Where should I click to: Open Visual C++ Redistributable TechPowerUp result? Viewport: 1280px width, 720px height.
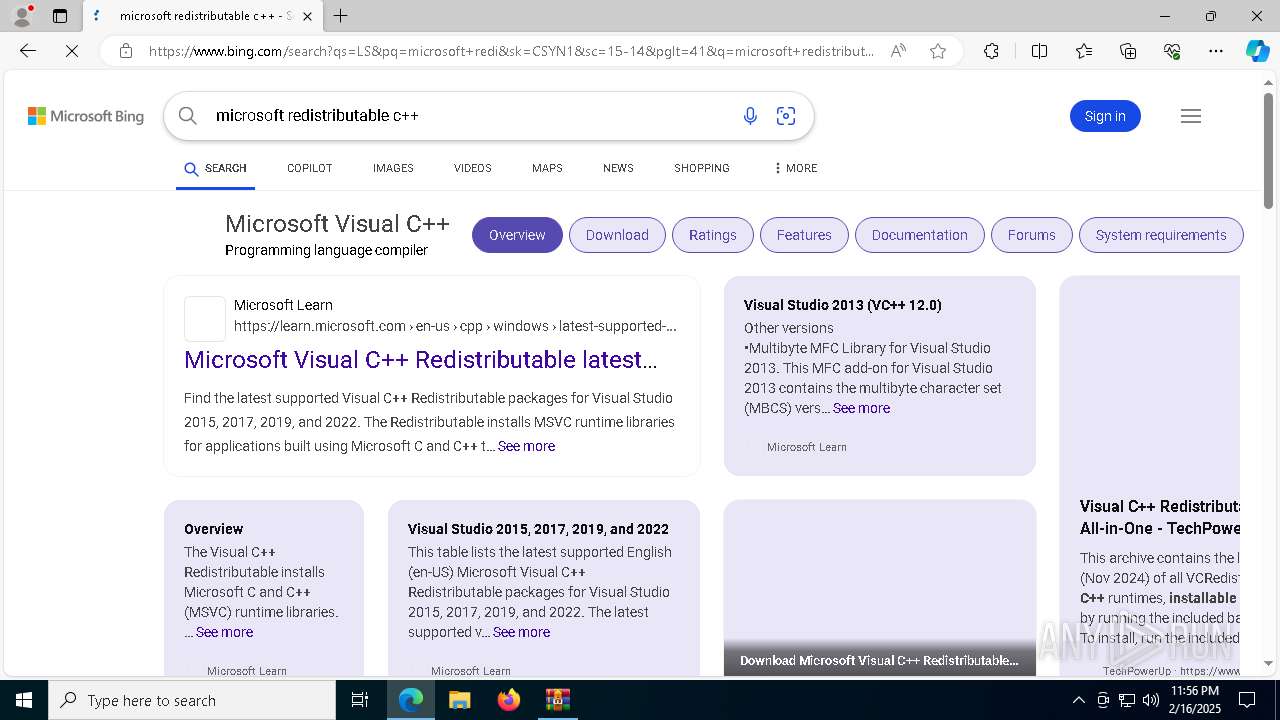point(1160,517)
